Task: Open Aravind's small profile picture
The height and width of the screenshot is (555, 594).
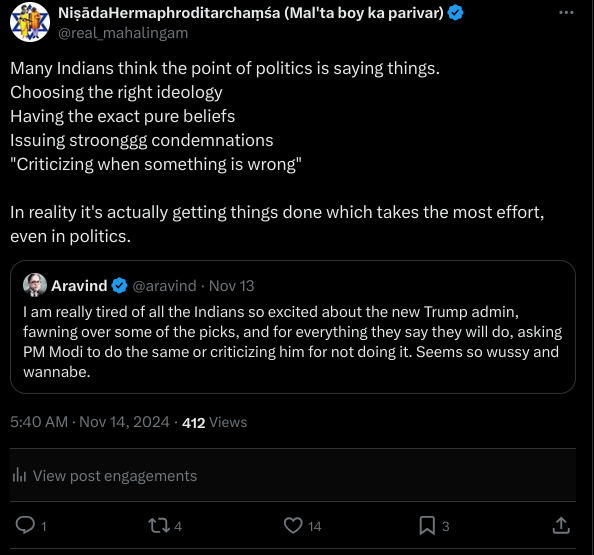Action: 35,285
